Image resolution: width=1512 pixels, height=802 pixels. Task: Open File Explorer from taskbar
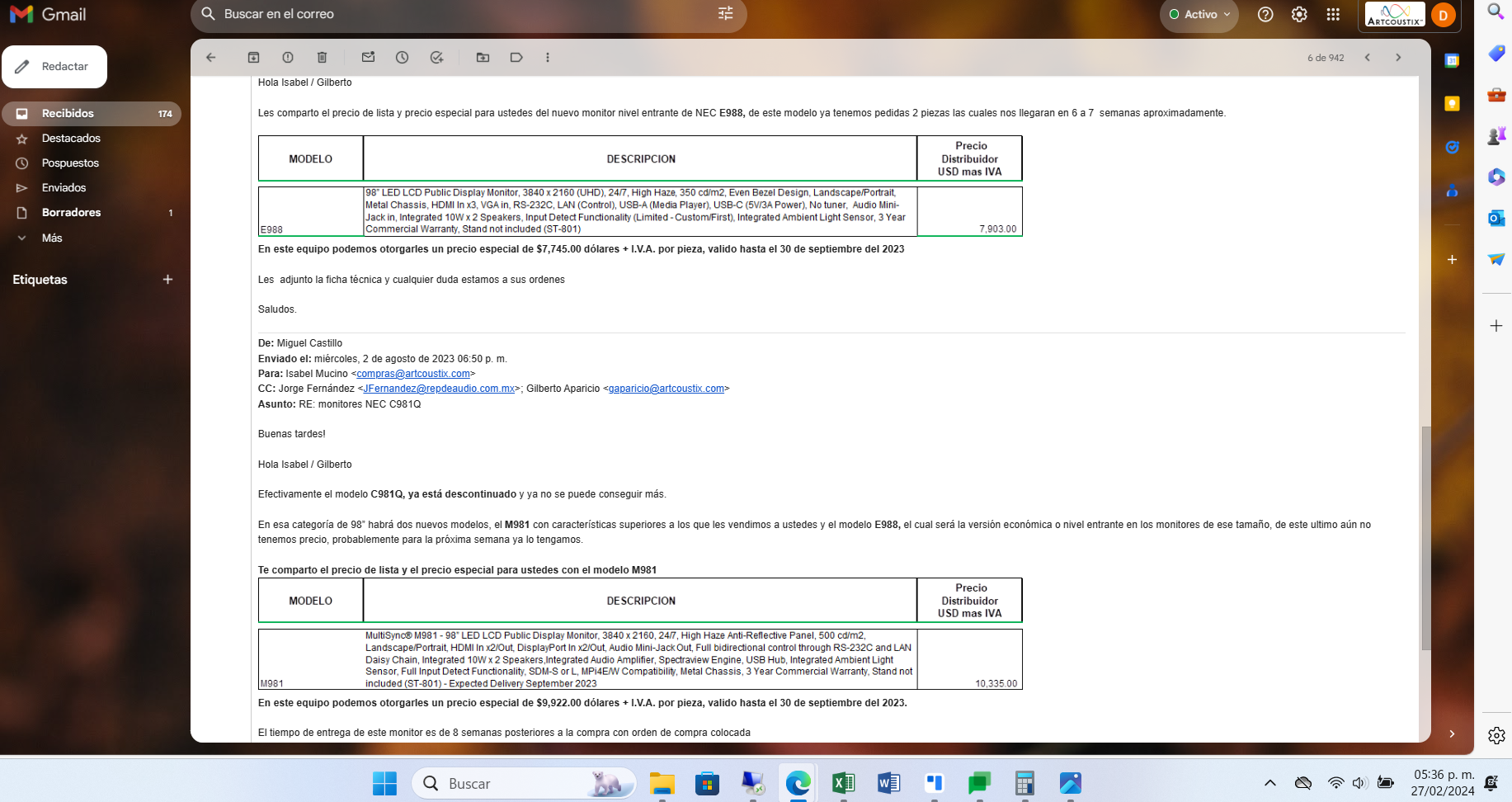[662, 783]
